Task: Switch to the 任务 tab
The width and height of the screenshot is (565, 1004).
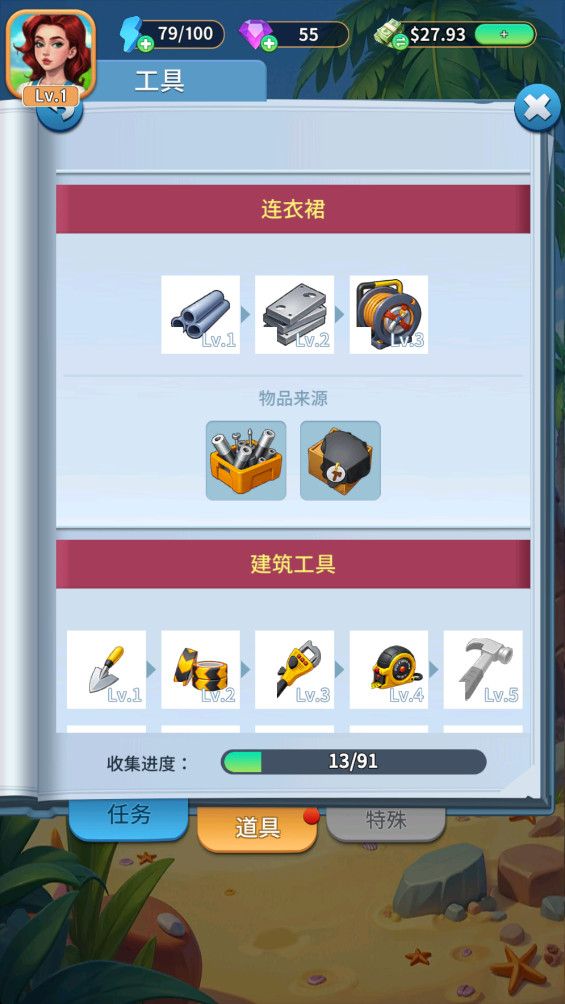Action: click(129, 816)
